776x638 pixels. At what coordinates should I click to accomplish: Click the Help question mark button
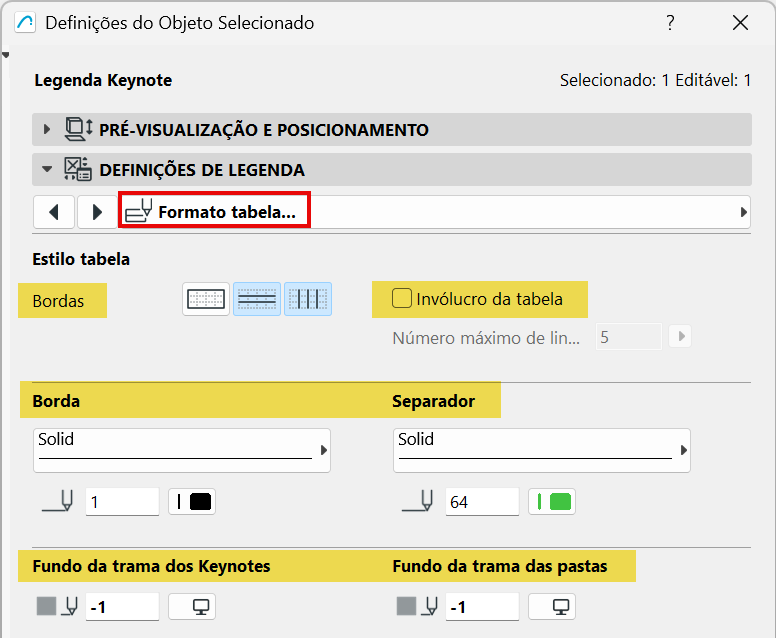pos(671,23)
